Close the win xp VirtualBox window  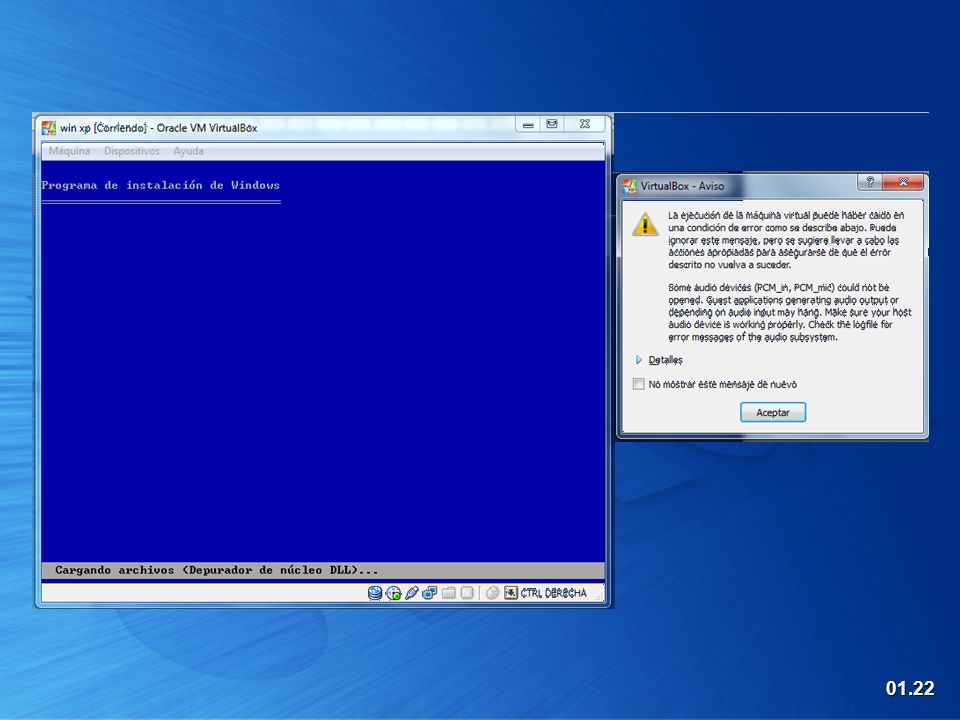tap(585, 124)
